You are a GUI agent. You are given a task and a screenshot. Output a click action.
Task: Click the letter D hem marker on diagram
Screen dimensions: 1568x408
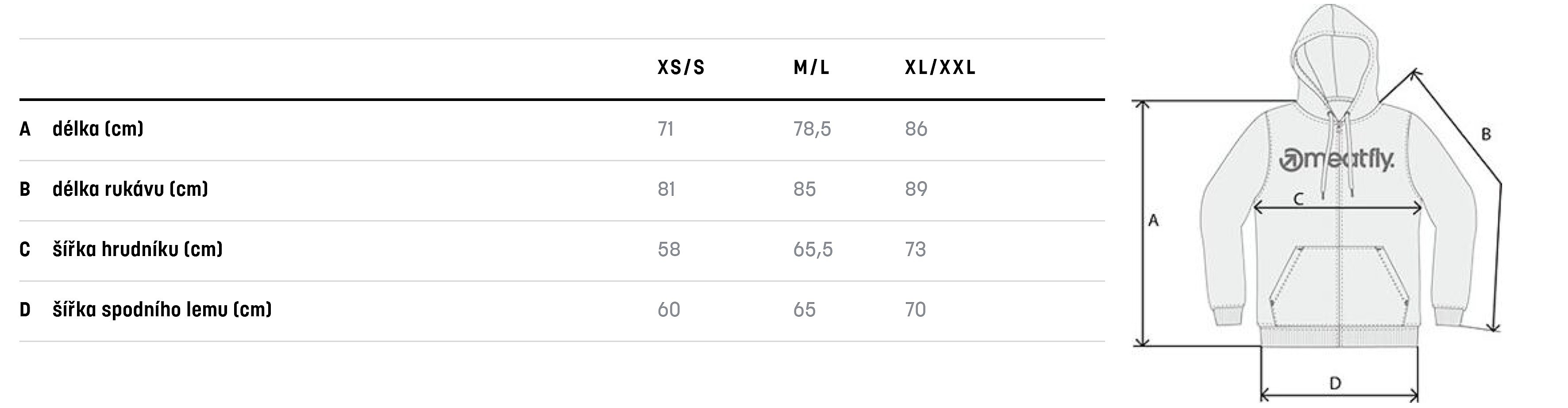click(1335, 383)
